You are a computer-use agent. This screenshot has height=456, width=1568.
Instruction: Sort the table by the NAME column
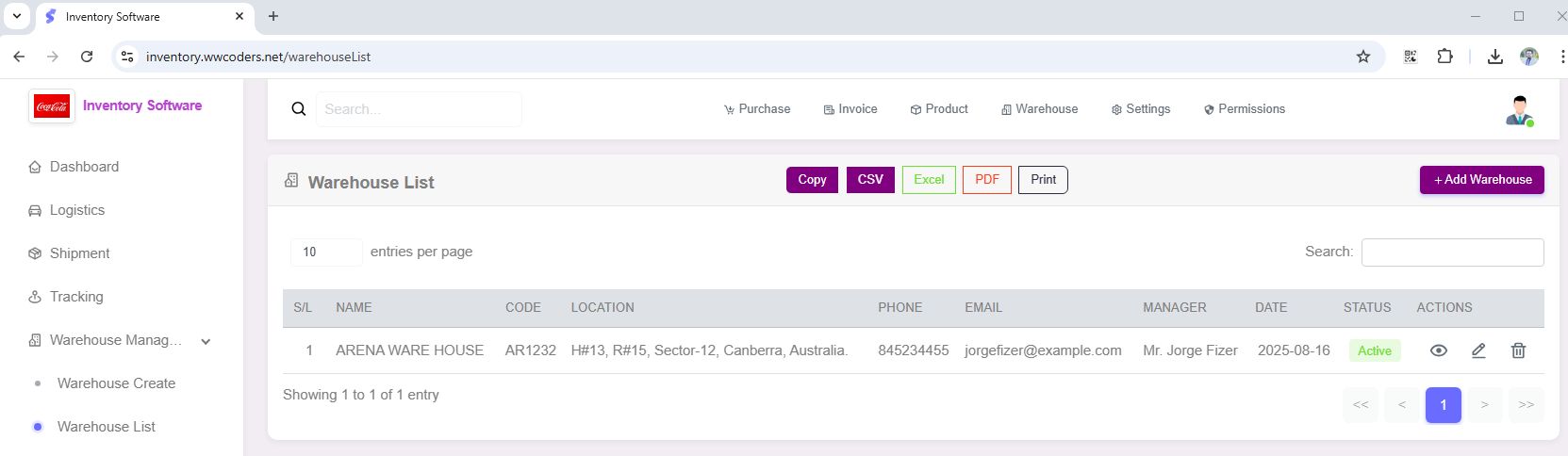[354, 308]
